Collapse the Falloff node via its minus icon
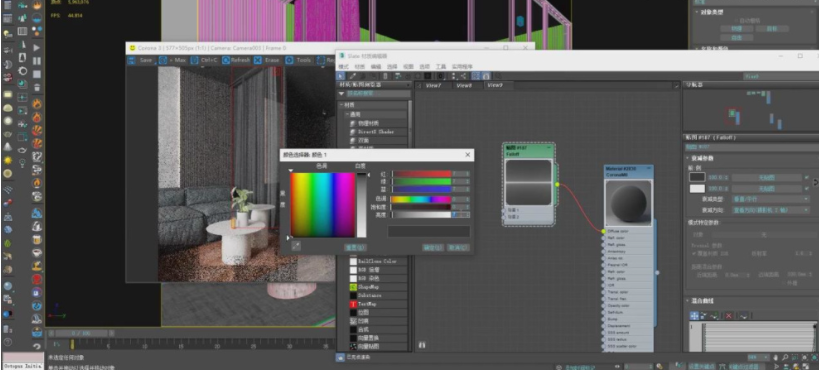Image resolution: width=819 pixels, height=370 pixels. tap(549, 148)
